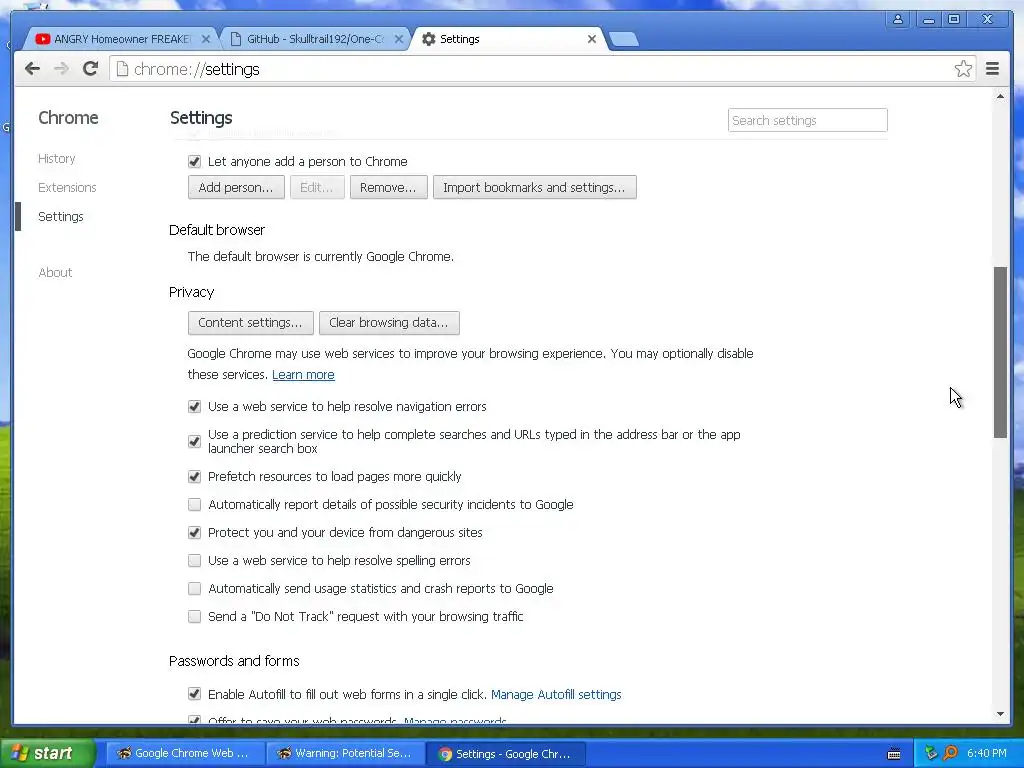This screenshot has width=1024, height=768.
Task: Enable the Do Not Track request checkbox
Action: click(194, 616)
